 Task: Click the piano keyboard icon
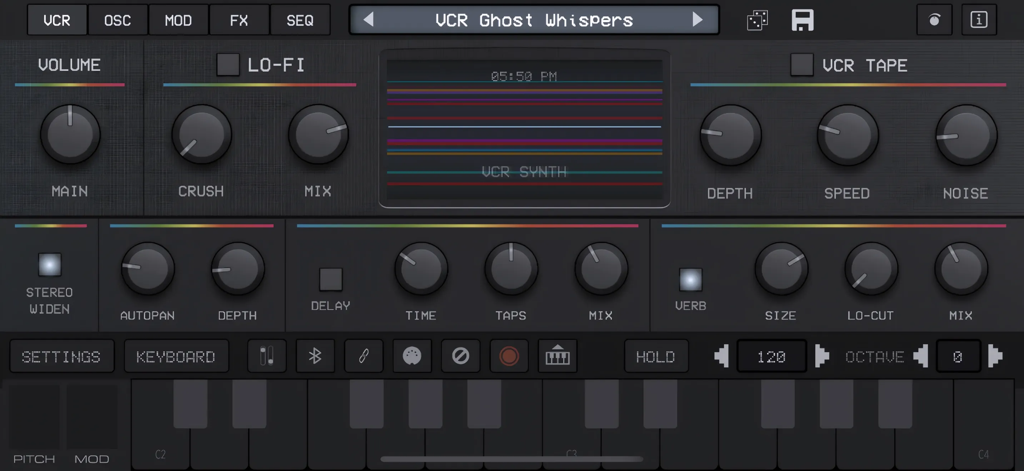tap(557, 357)
